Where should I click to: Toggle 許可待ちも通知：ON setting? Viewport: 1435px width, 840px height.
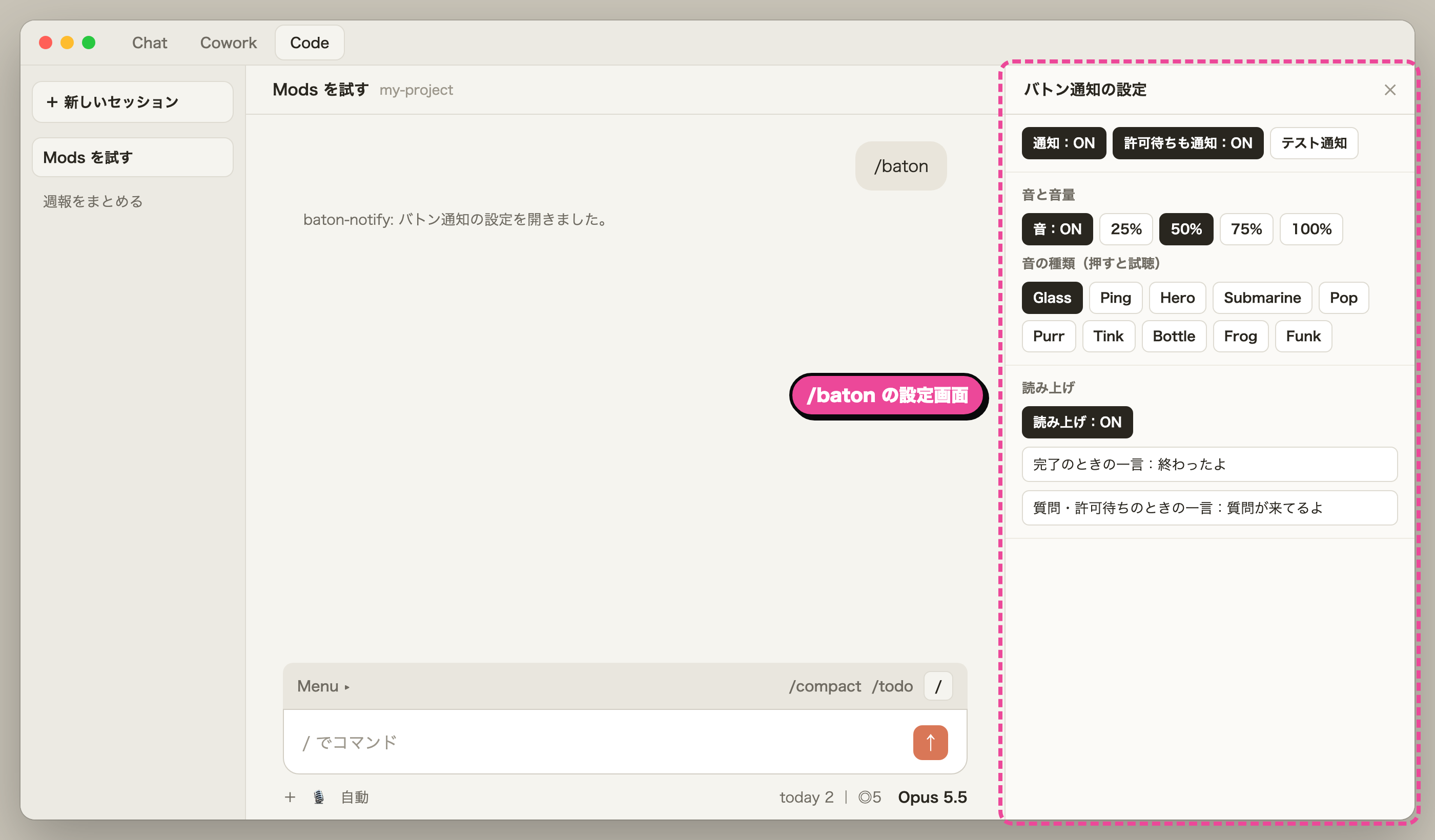[x=1187, y=143]
